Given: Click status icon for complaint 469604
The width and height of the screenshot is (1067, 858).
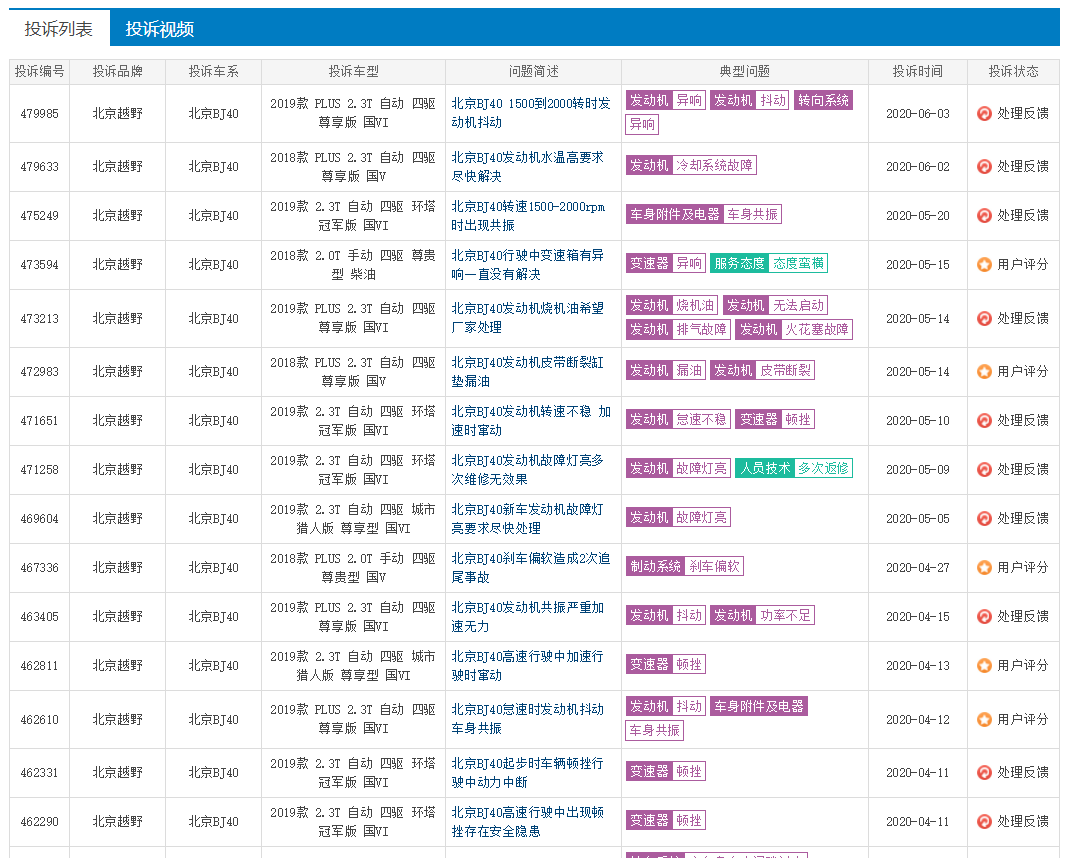Looking at the screenshot, I should pos(984,518).
